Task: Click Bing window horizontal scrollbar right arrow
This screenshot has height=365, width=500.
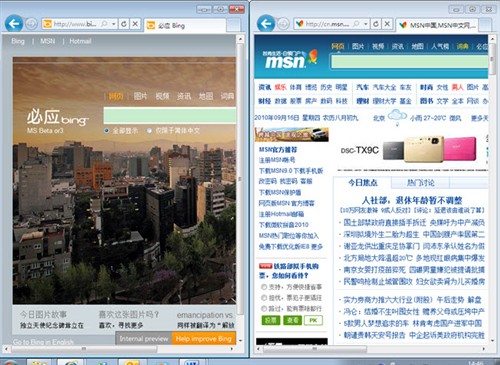Action: [x=232, y=349]
